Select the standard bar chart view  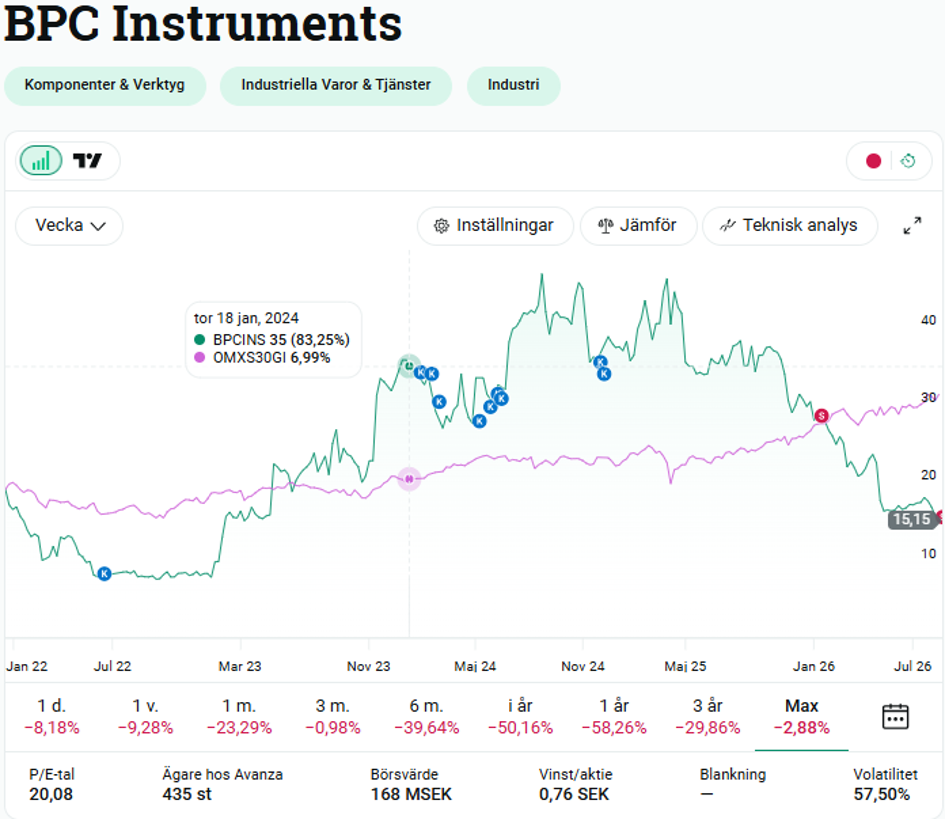(41, 161)
